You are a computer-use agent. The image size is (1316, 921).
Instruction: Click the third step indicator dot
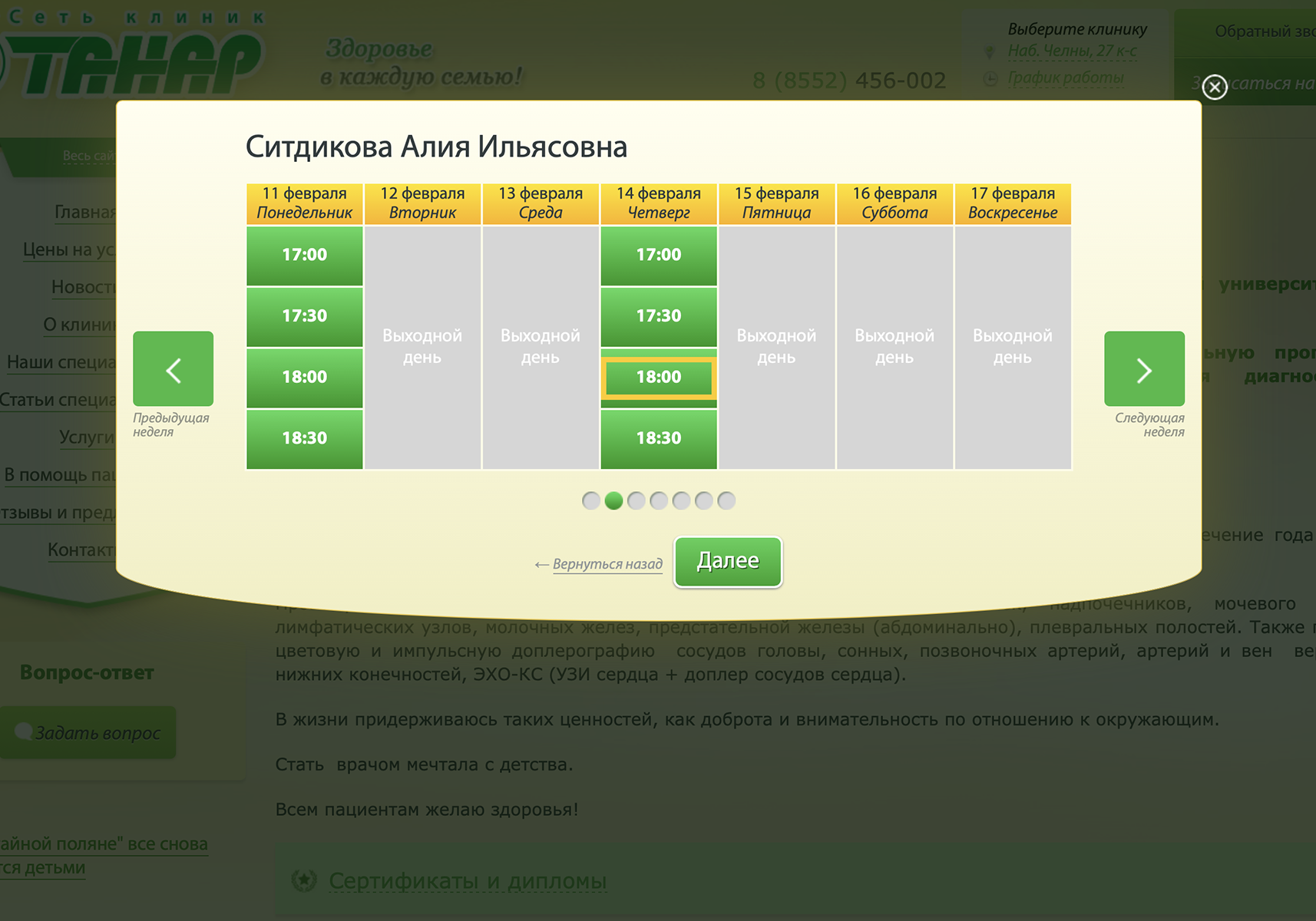[x=636, y=501]
